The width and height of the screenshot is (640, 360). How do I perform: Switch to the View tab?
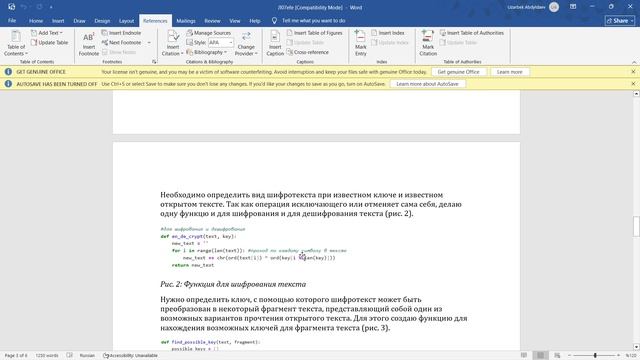[235, 20]
